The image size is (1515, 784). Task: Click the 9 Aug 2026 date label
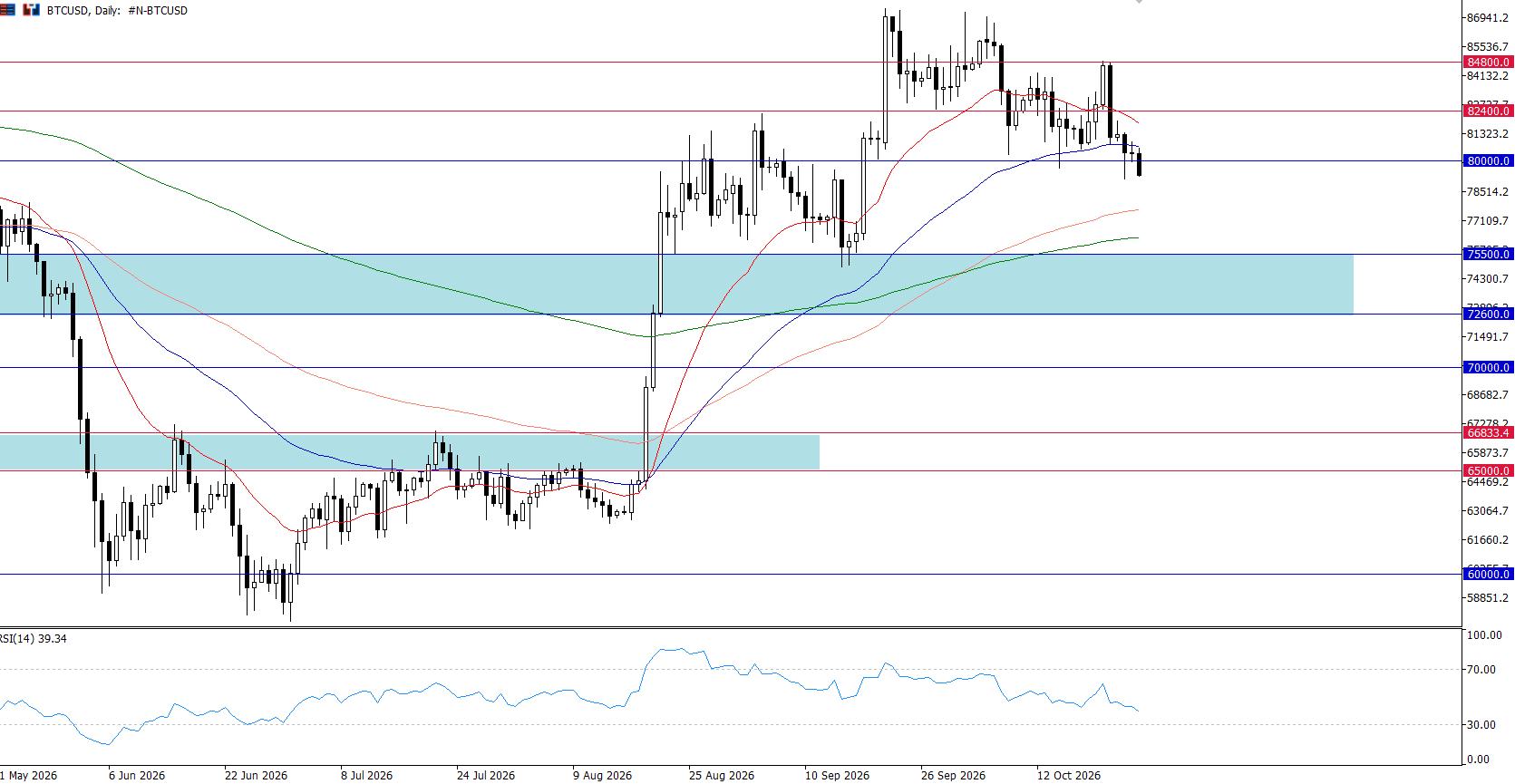point(602,776)
